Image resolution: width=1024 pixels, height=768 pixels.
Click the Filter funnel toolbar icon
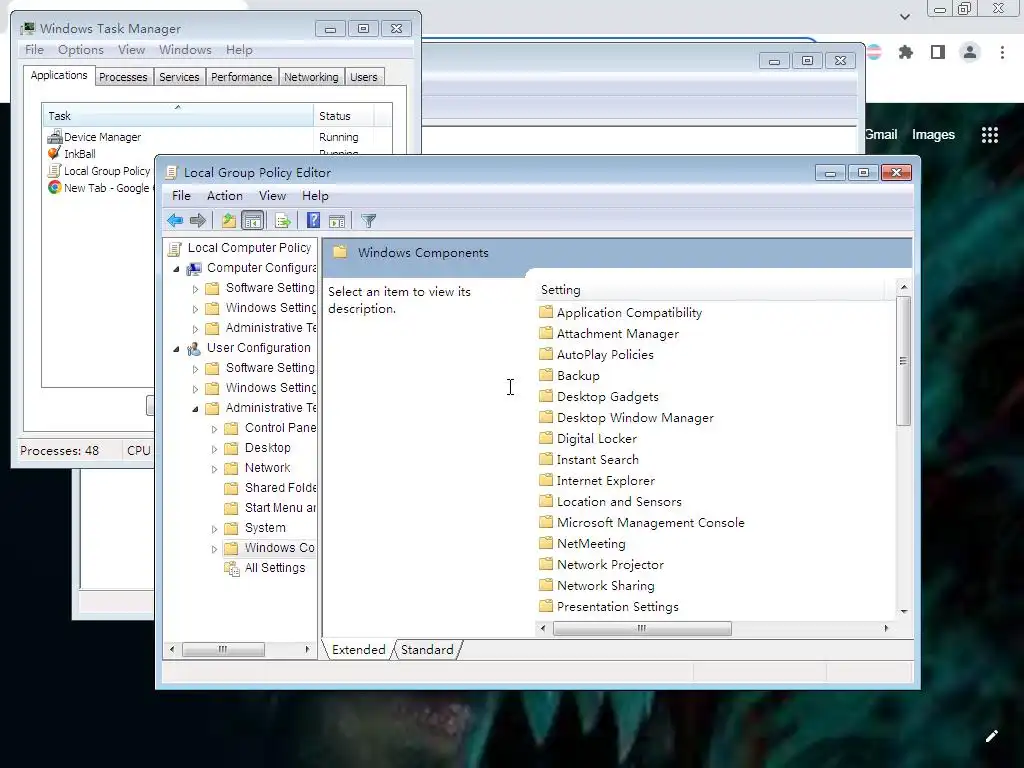click(x=368, y=221)
